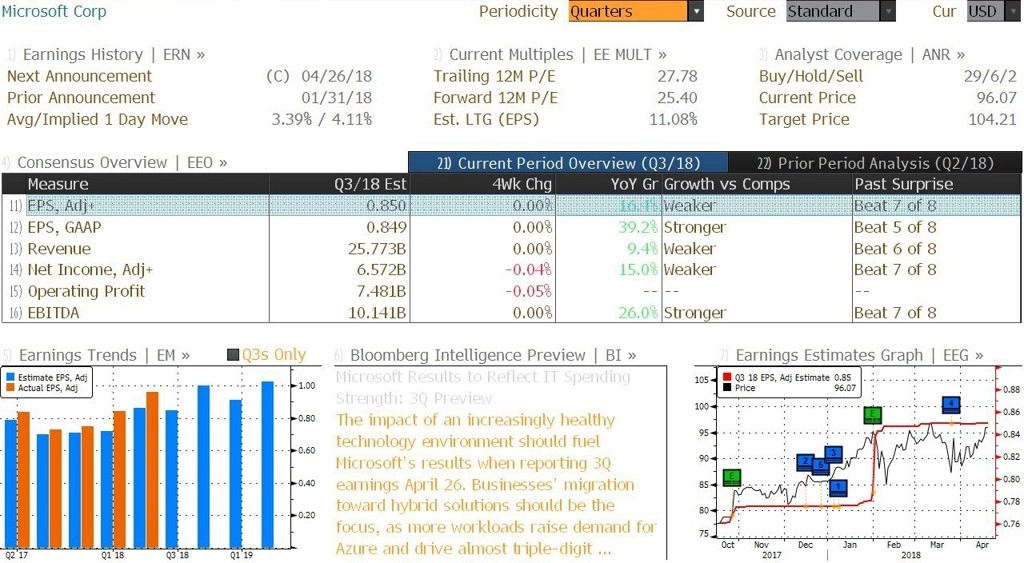Click the orange Actual EPS, Adj legend swatch
1024x563 pixels.
pyautogui.click(x=10, y=387)
